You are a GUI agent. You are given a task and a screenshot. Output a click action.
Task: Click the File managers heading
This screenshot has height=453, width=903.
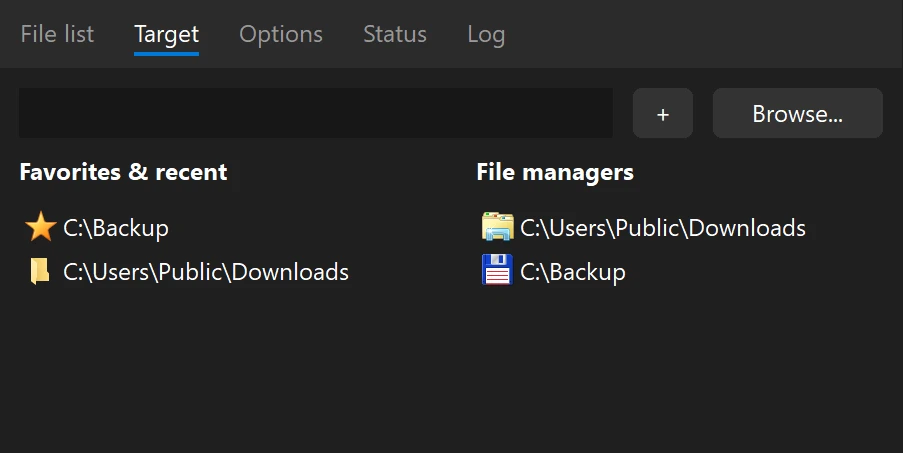point(555,172)
